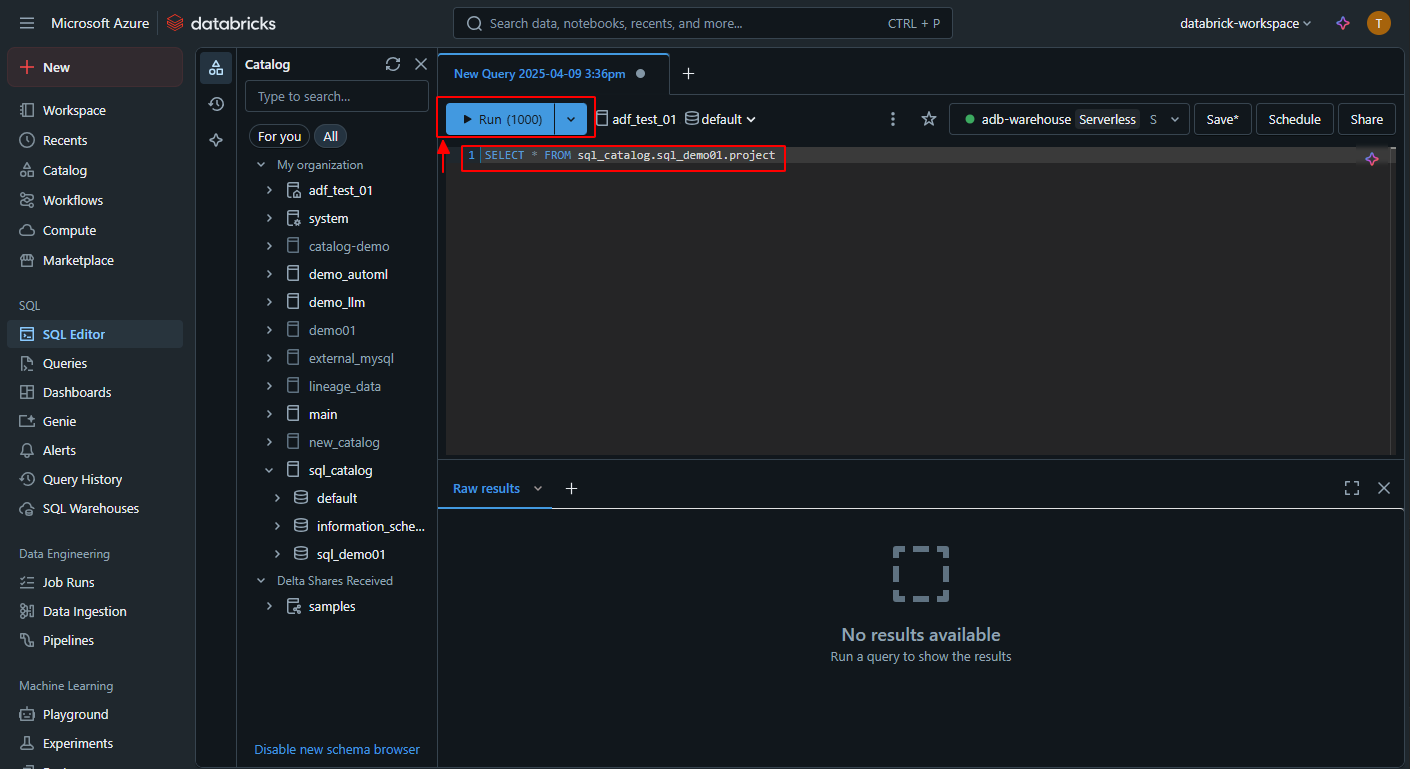This screenshot has width=1410, height=769.
Task: Click the Share button
Action: (1366, 119)
